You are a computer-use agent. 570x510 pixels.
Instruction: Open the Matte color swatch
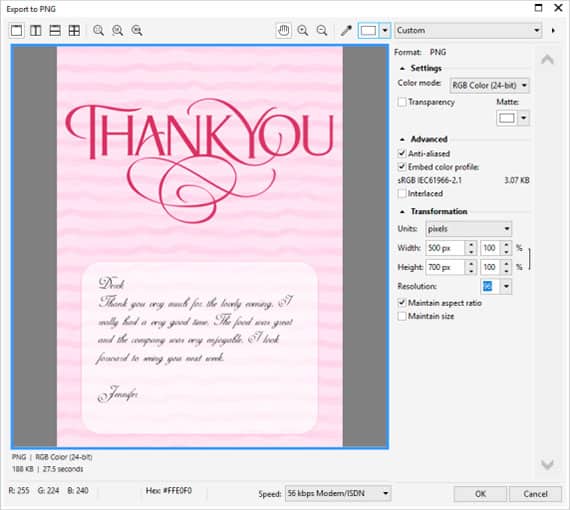pyautogui.click(x=507, y=118)
